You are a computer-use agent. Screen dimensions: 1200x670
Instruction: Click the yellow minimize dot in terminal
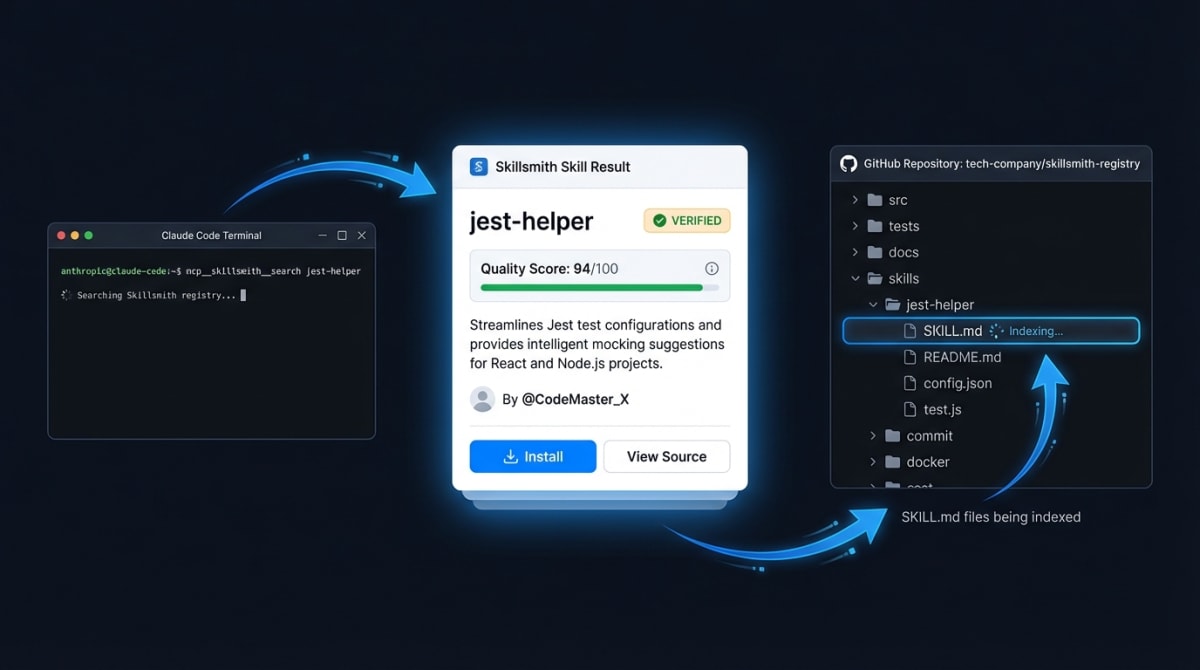point(75,235)
